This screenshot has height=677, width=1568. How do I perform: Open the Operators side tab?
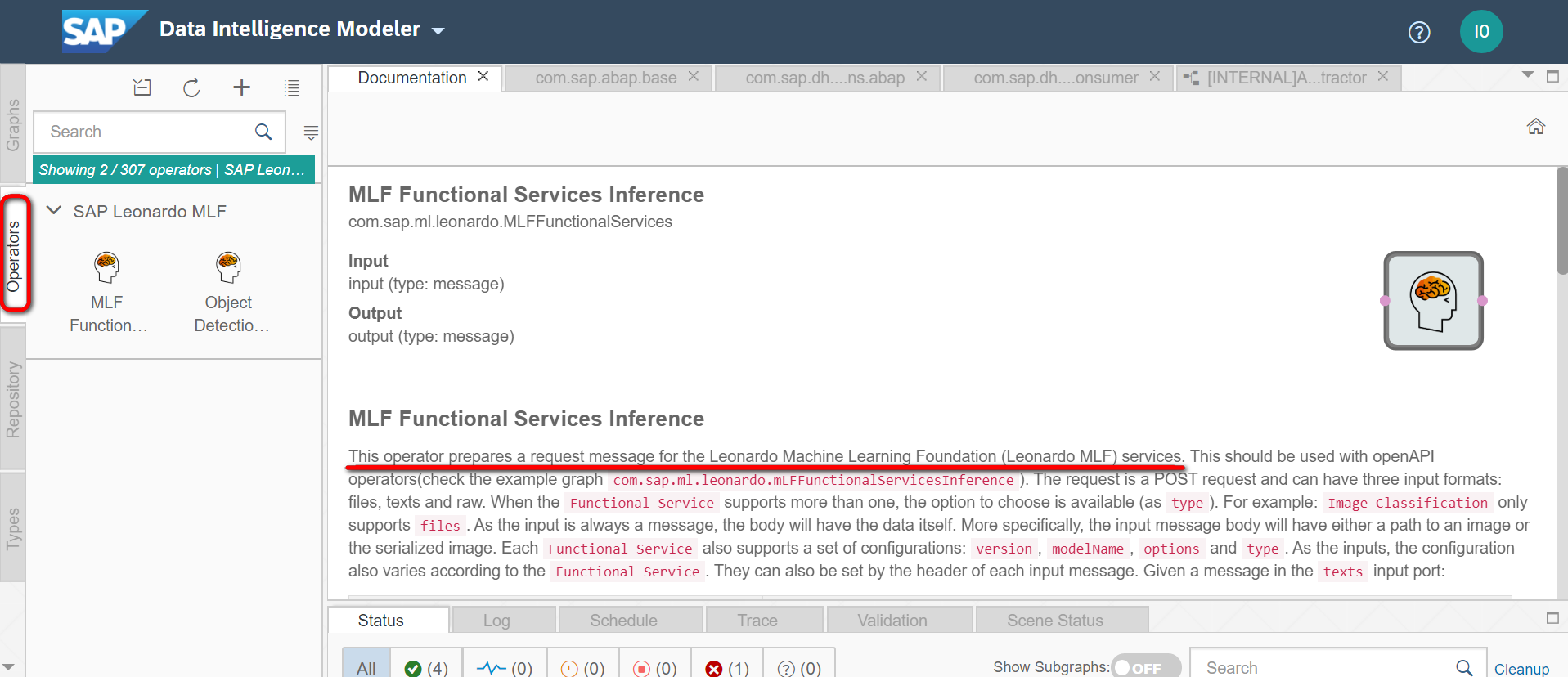pos(14,255)
